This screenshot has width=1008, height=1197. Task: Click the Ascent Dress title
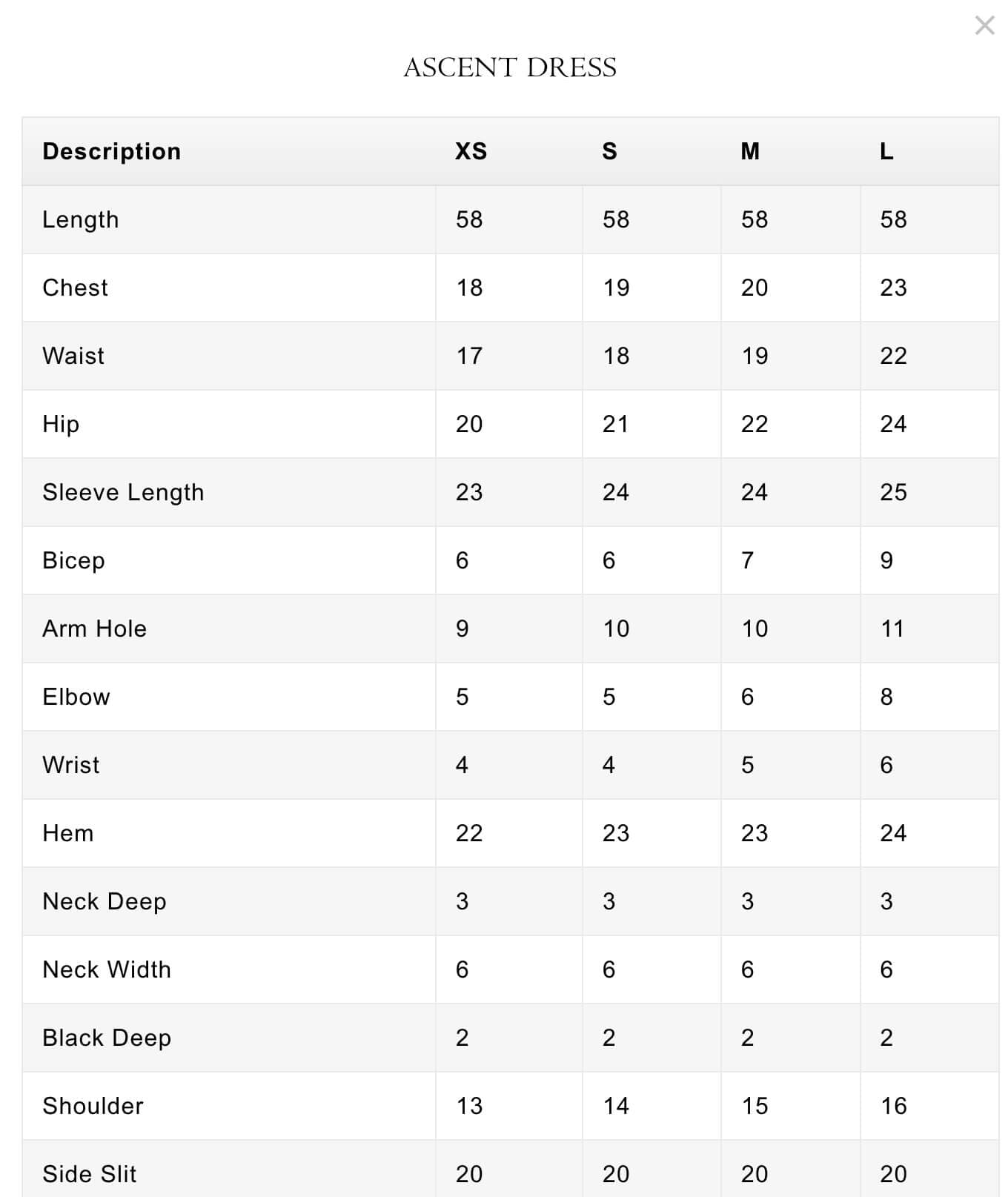(x=510, y=67)
